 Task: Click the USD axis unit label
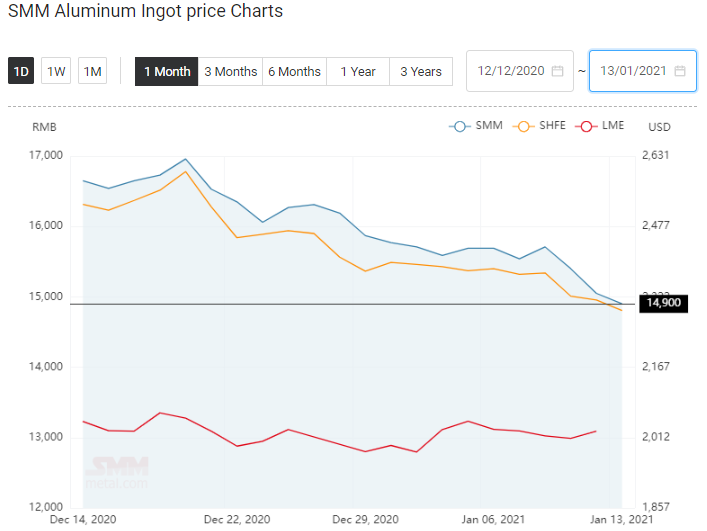[x=659, y=127]
